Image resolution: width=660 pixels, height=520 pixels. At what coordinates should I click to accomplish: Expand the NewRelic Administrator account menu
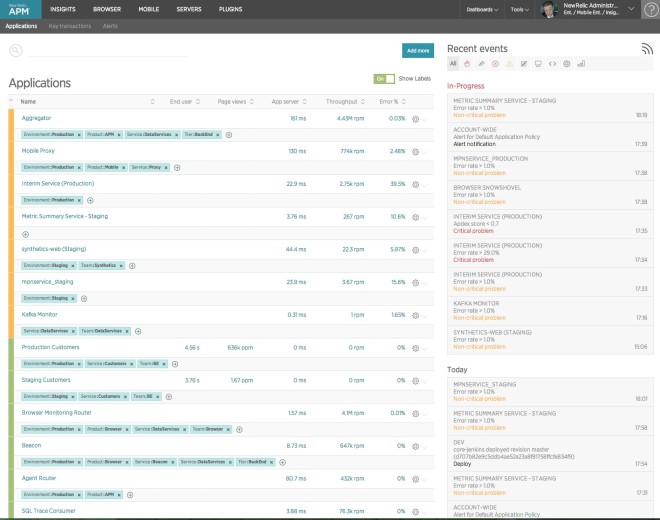(631, 9)
